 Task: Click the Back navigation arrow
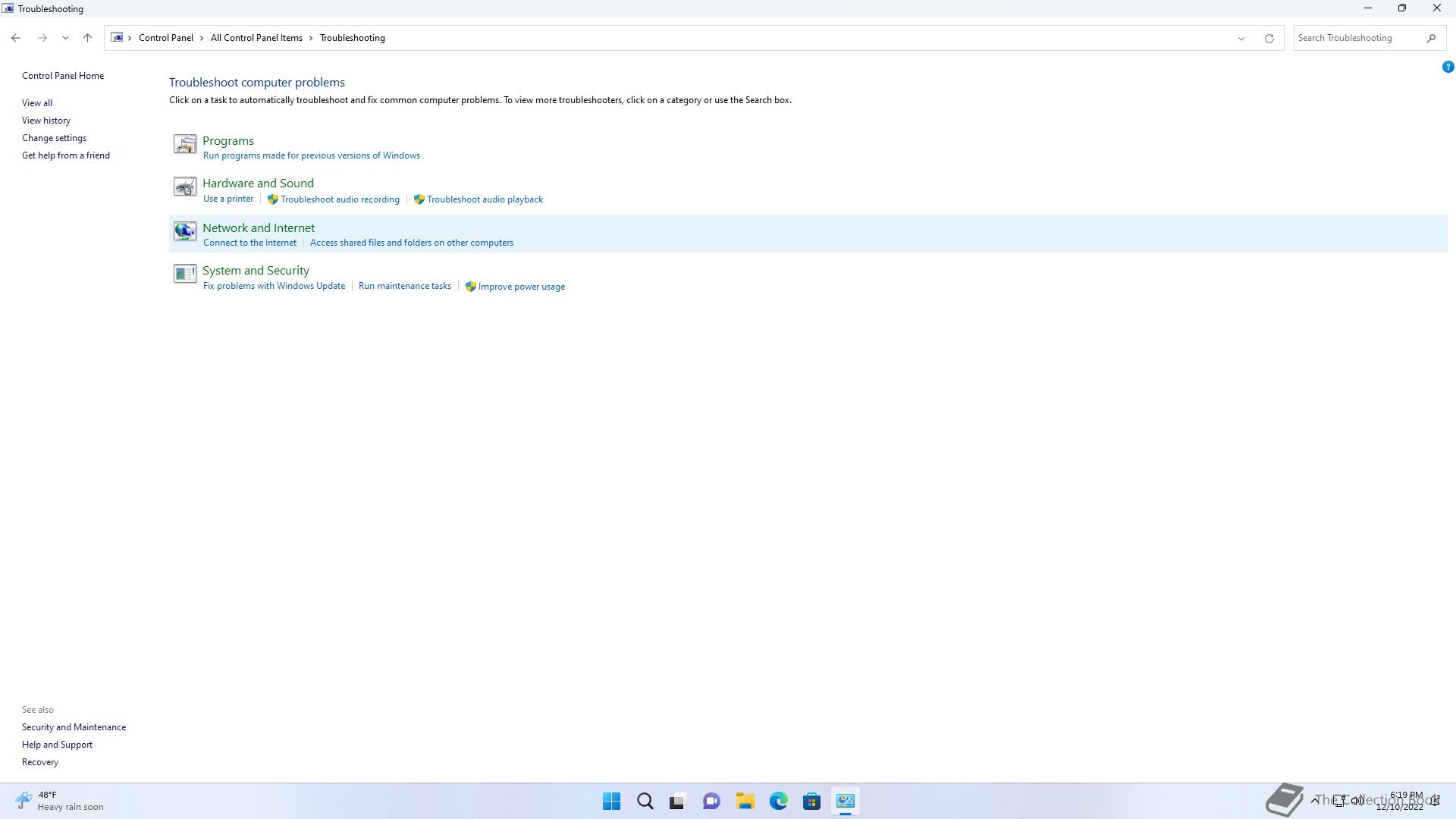16,38
